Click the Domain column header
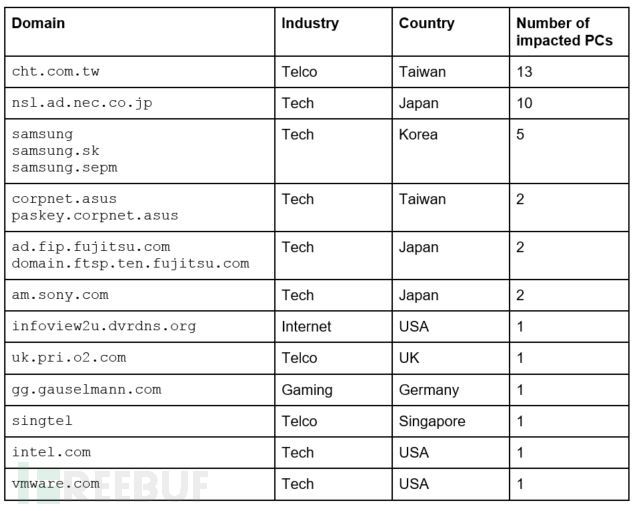Image resolution: width=638 pixels, height=511 pixels. [x=38, y=23]
